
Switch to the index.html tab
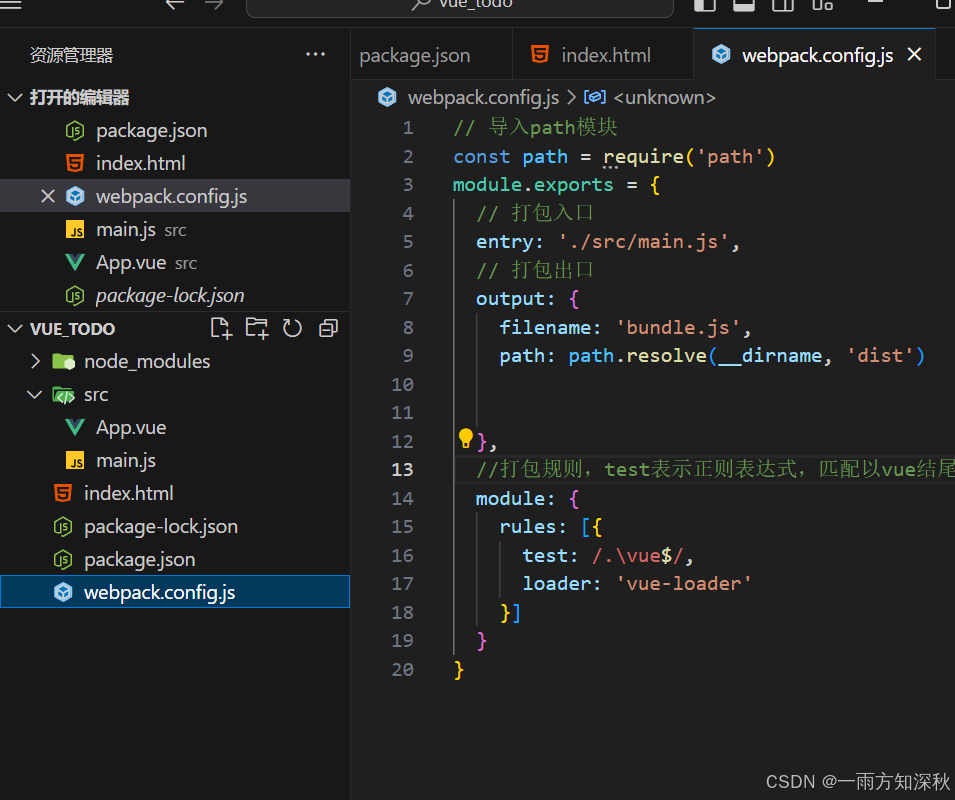pyautogui.click(x=605, y=55)
